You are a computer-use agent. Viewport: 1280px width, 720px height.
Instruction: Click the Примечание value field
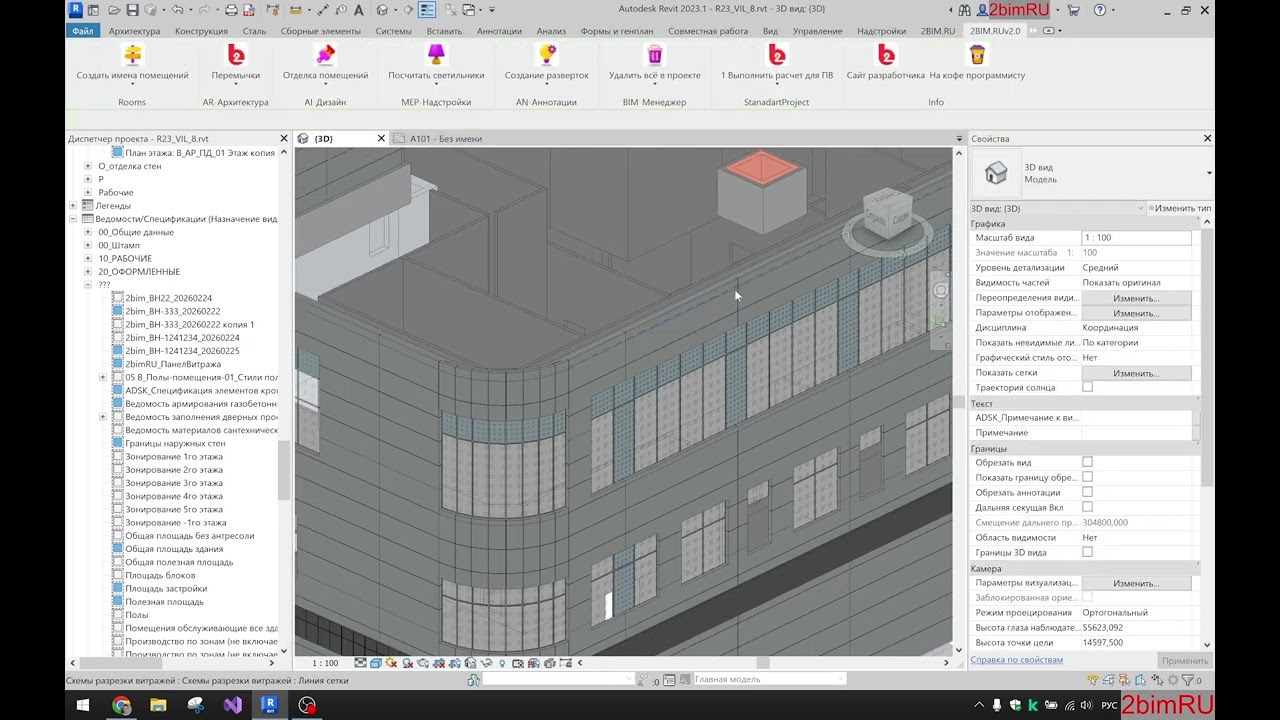(x=1136, y=433)
